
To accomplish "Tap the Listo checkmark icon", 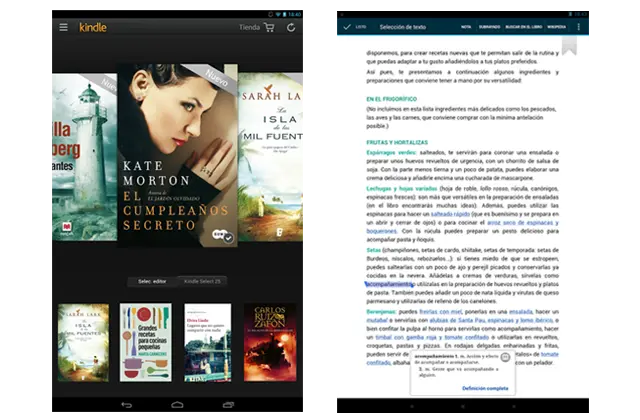I will [347, 27].
